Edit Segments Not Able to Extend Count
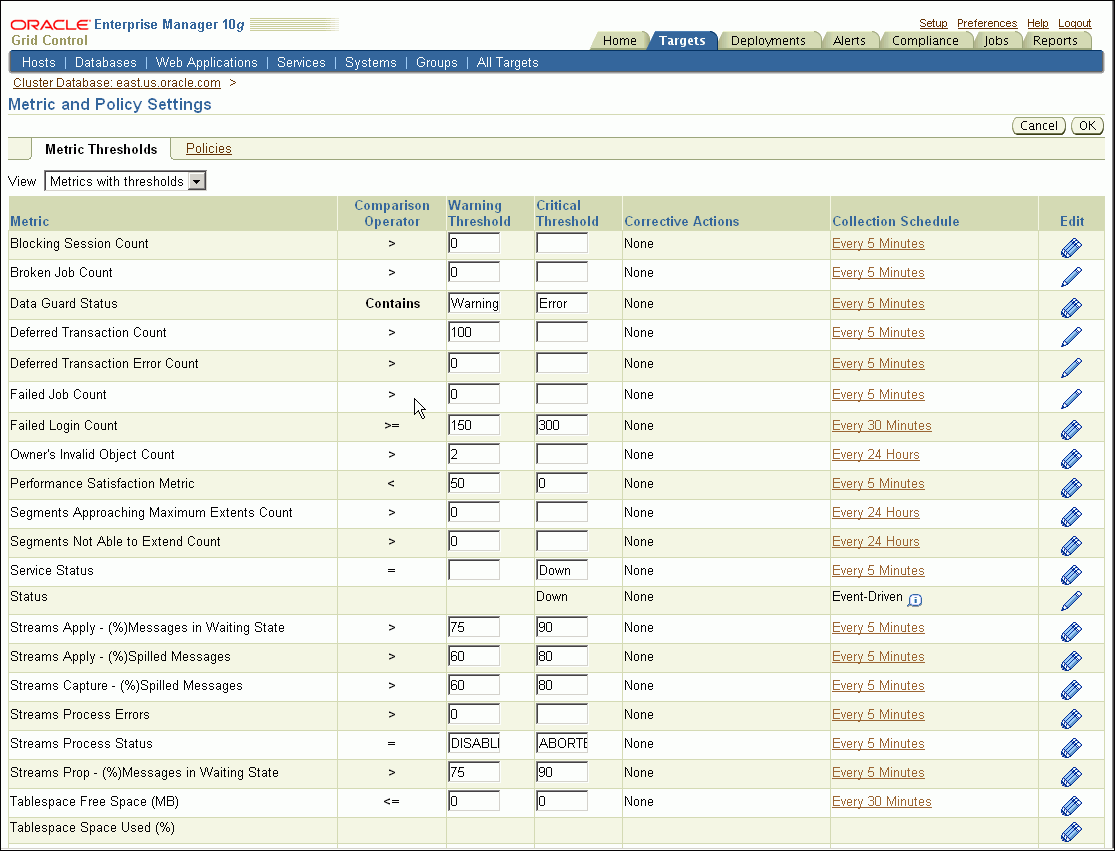Image resolution: width=1115 pixels, height=851 pixels. tap(1071, 546)
